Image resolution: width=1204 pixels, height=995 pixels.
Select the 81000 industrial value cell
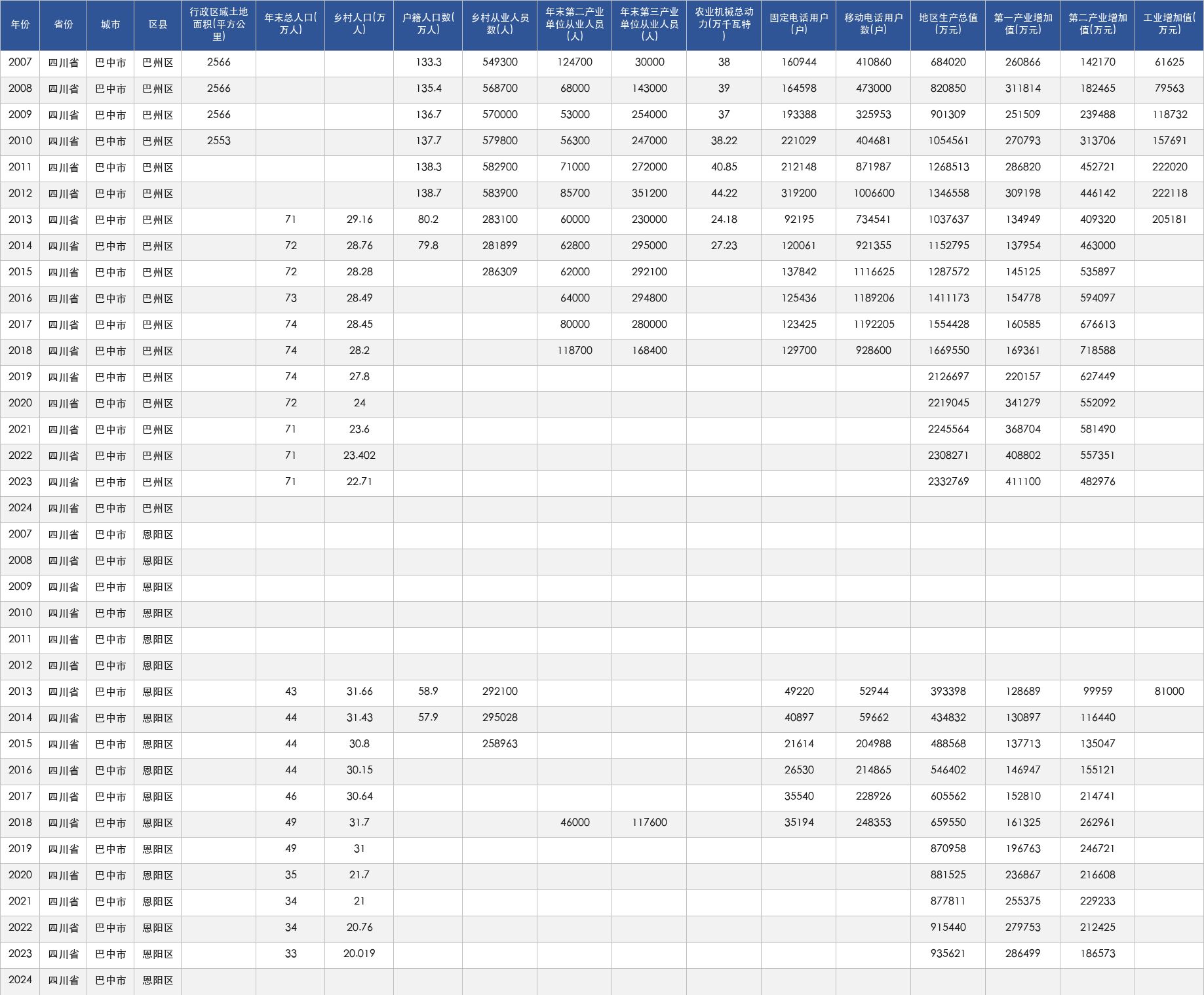point(1169,692)
